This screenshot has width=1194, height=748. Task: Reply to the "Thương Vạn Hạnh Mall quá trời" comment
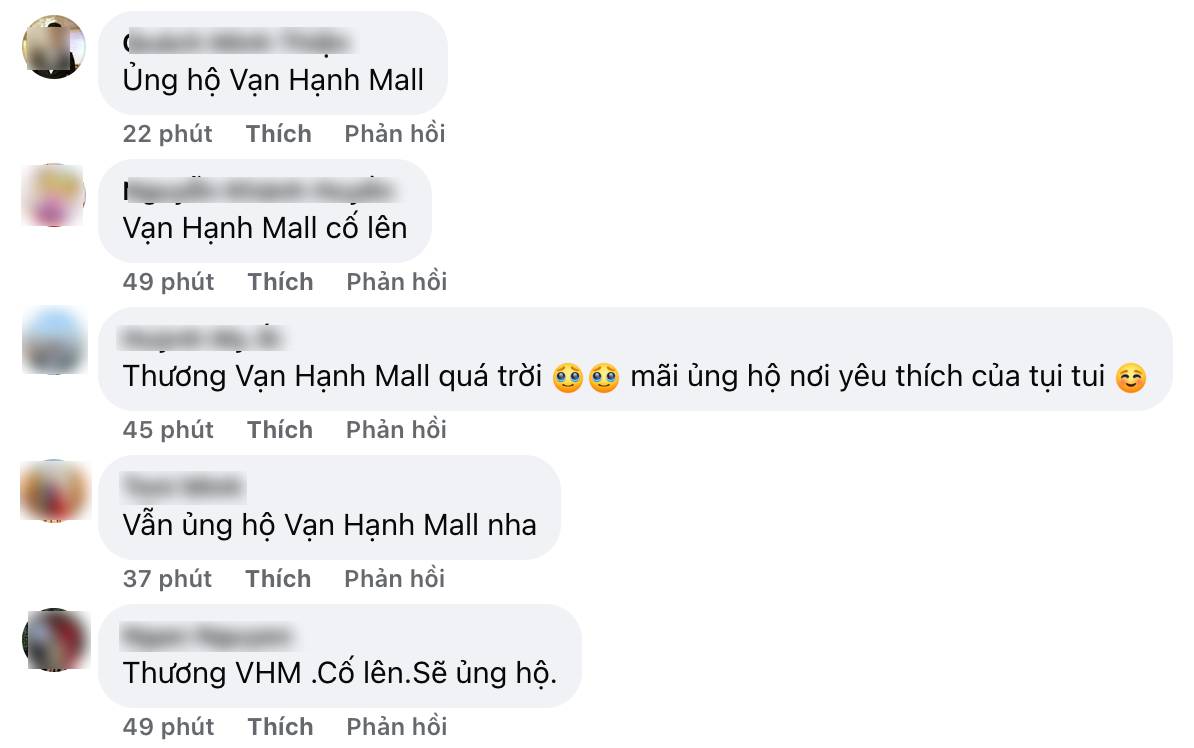pos(396,430)
